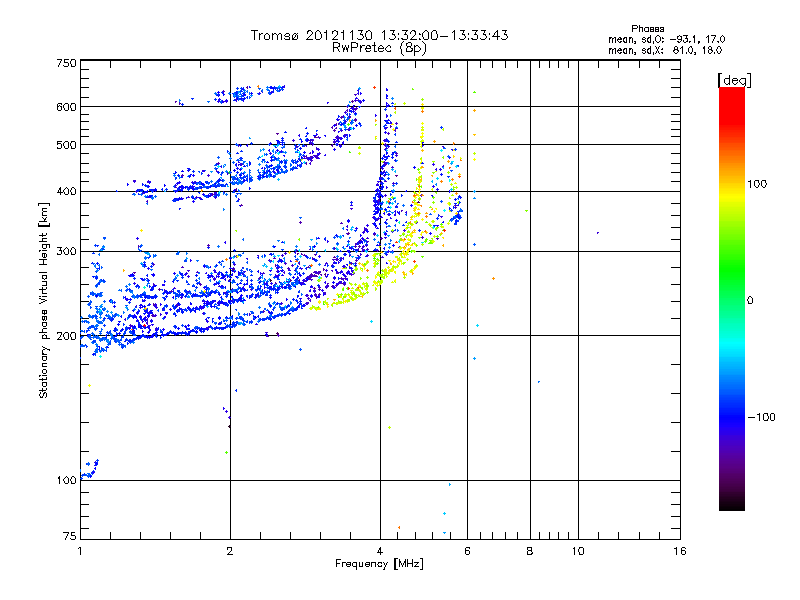Click the x-axis tick label '4'
800x600 pixels.
tap(380, 551)
